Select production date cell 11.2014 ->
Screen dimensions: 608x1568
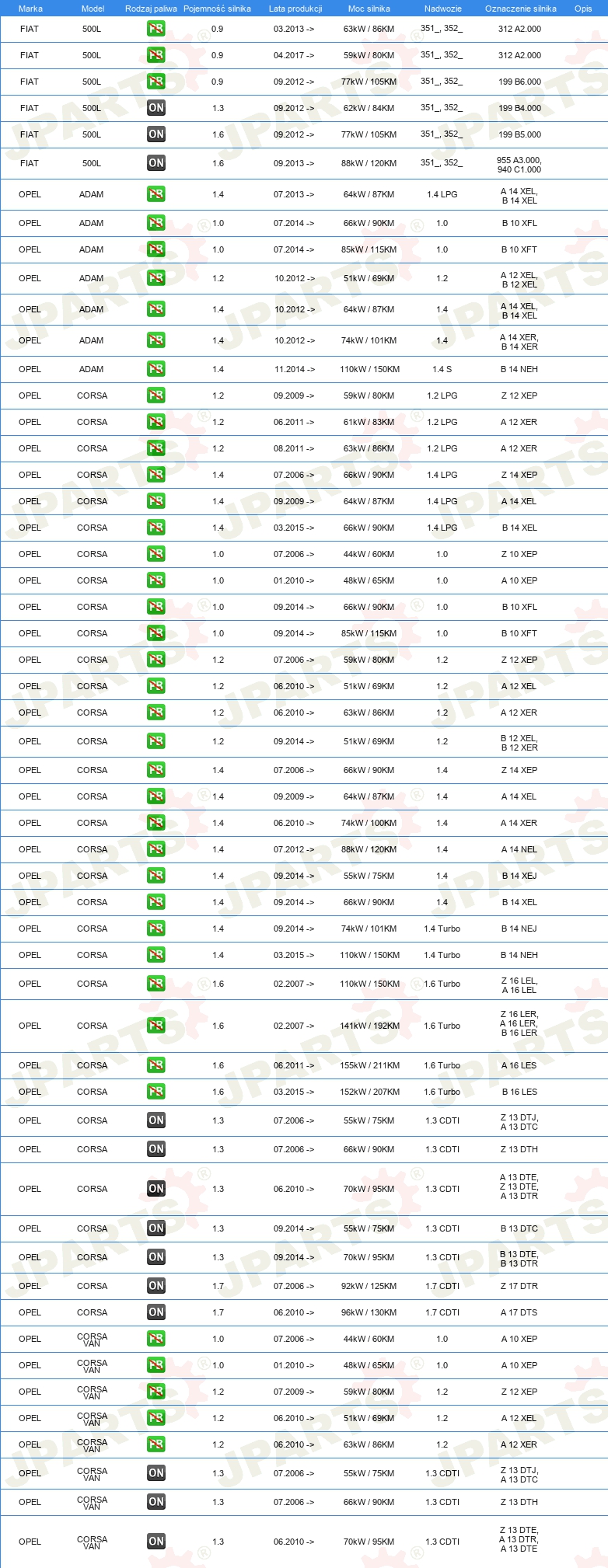pos(295,369)
